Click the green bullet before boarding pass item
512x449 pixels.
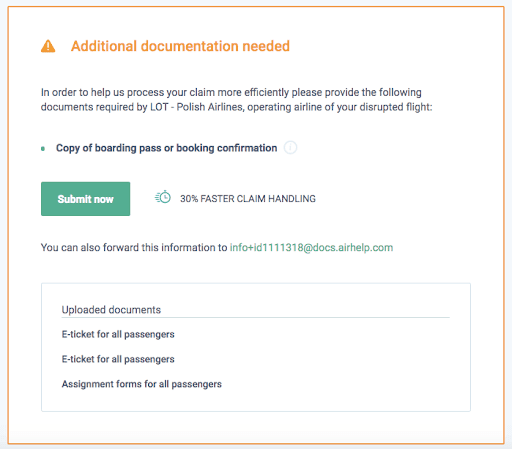click(43, 149)
